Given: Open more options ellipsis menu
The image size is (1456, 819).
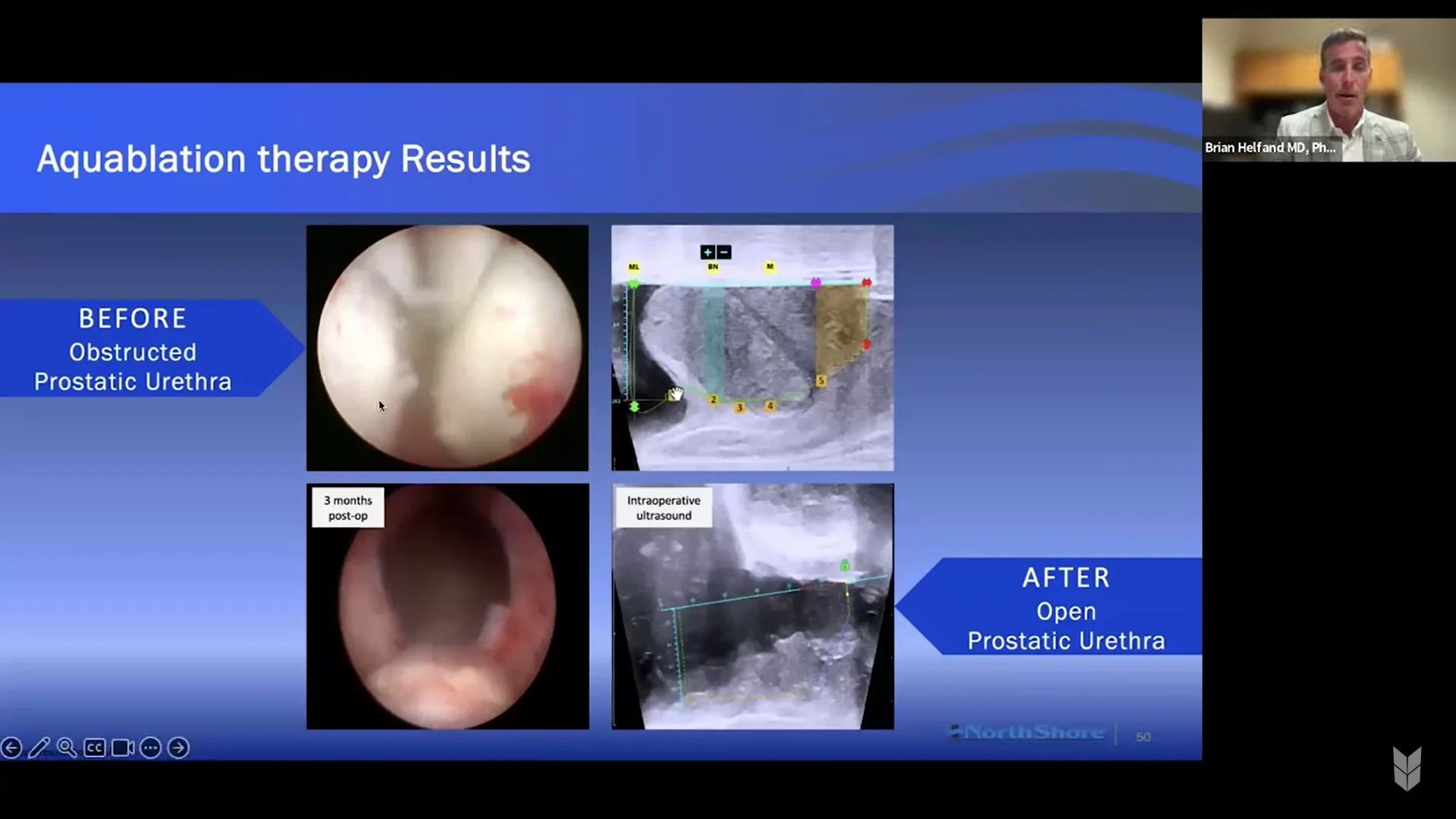Looking at the screenshot, I should pyautogui.click(x=150, y=748).
